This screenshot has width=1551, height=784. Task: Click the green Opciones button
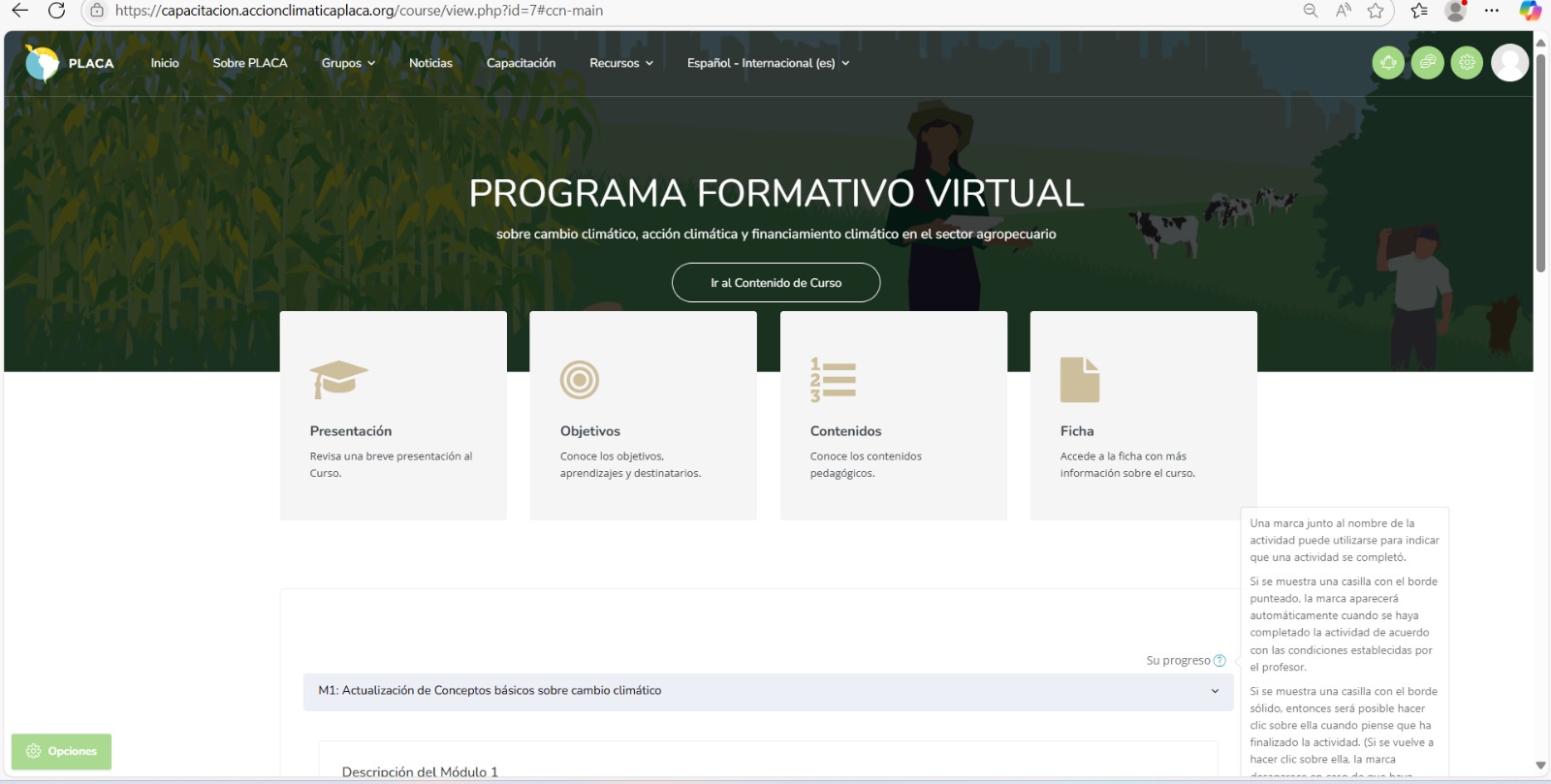62,751
